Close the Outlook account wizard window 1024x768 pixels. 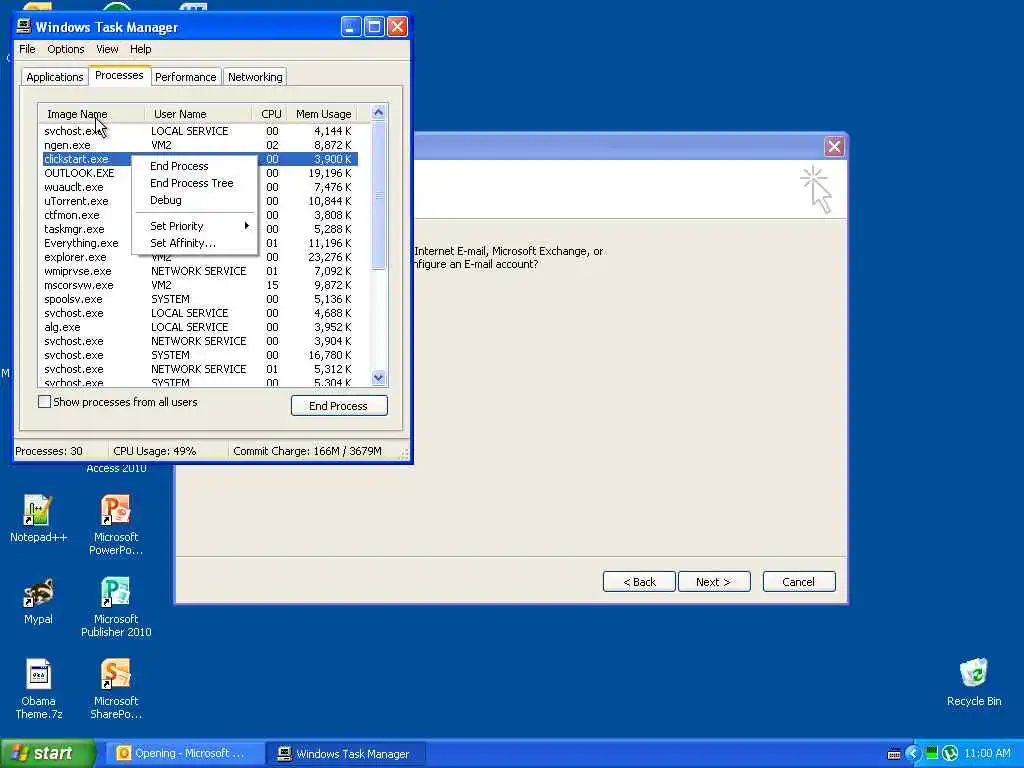[x=834, y=146]
